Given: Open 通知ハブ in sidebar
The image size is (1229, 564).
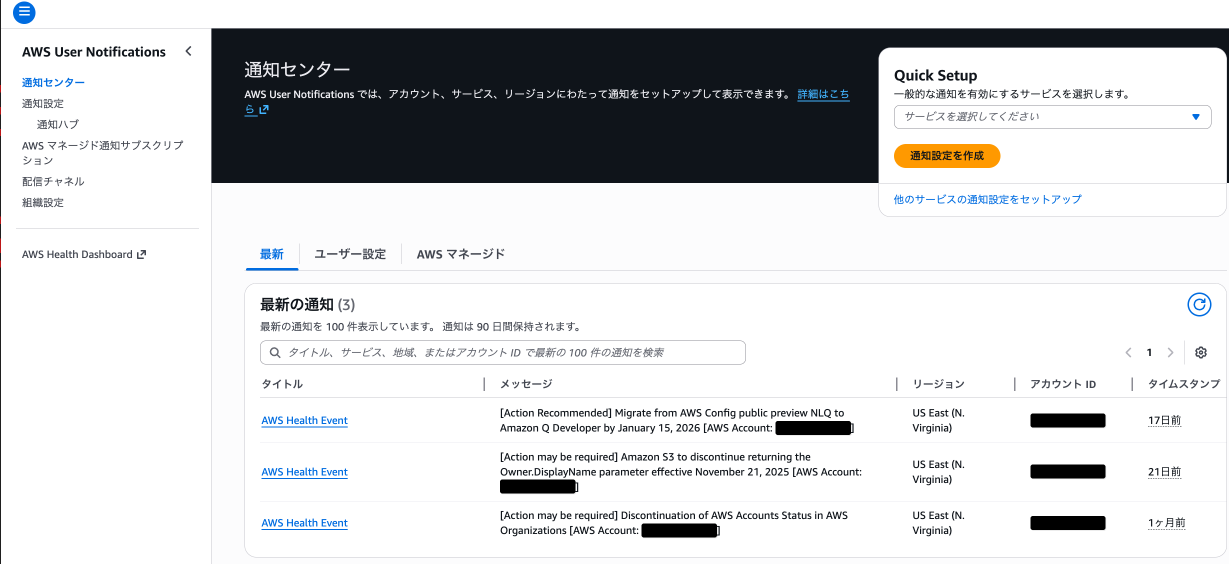Looking at the screenshot, I should tap(58, 124).
